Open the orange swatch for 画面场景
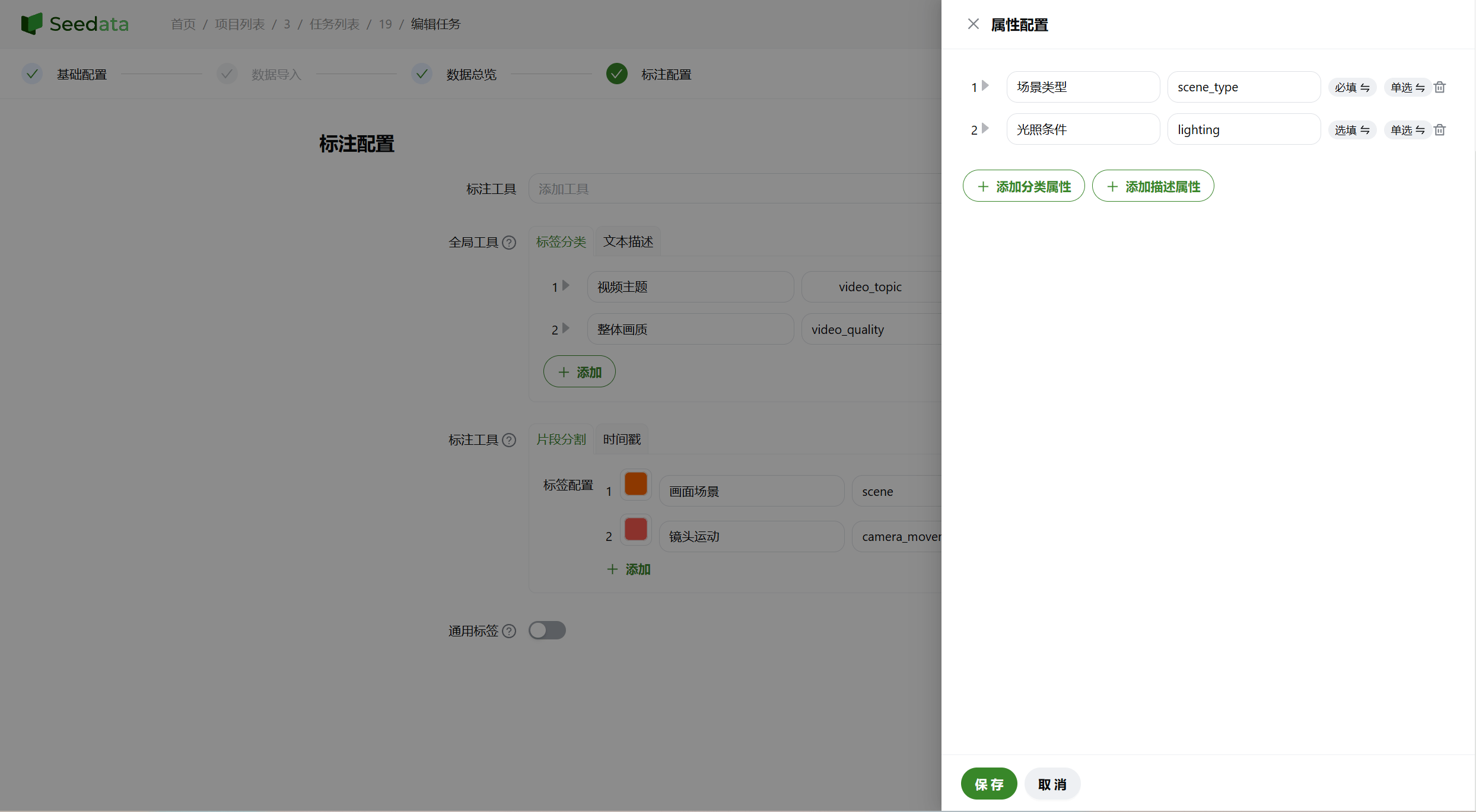Image resolution: width=1476 pixels, height=812 pixels. (636, 484)
